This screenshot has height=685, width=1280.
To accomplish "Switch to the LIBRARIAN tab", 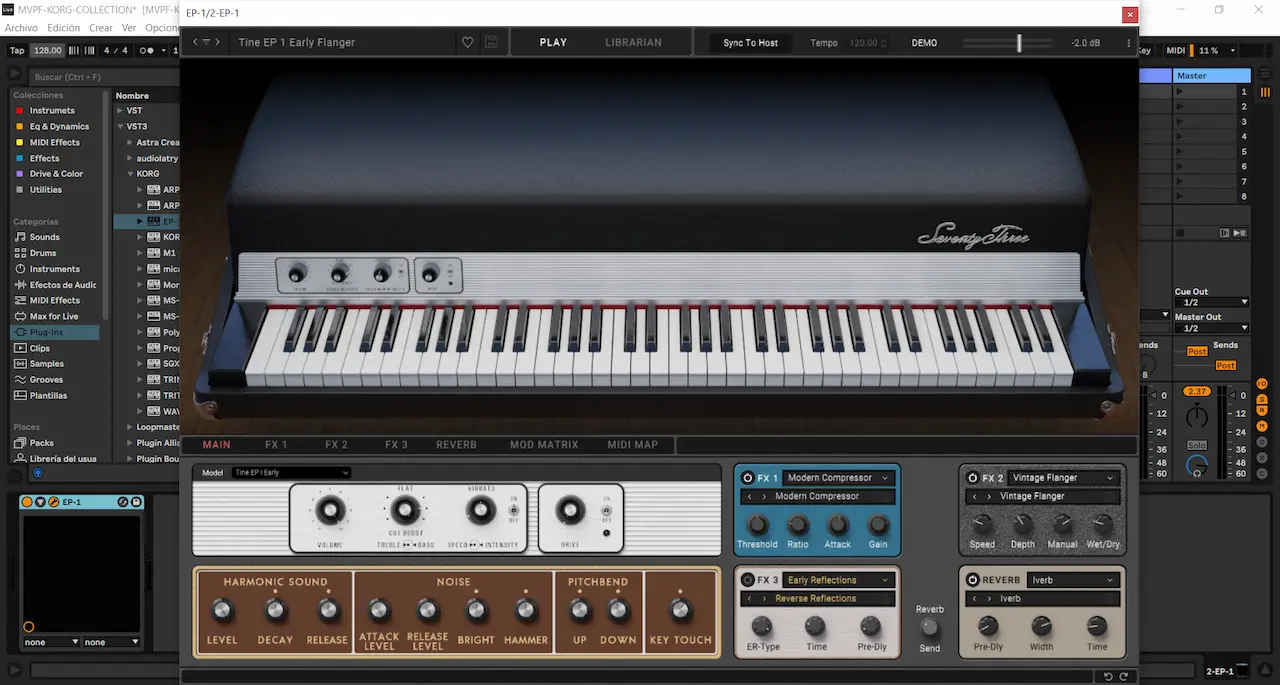I will 633,43.
